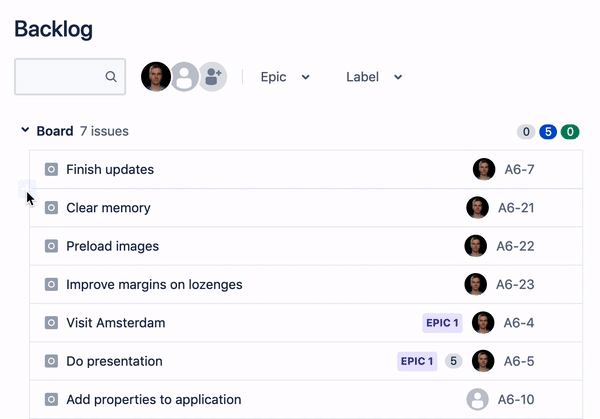Screen dimensions: 600x419
Task: Click the grey 0 estimate badge
Action: click(x=526, y=132)
